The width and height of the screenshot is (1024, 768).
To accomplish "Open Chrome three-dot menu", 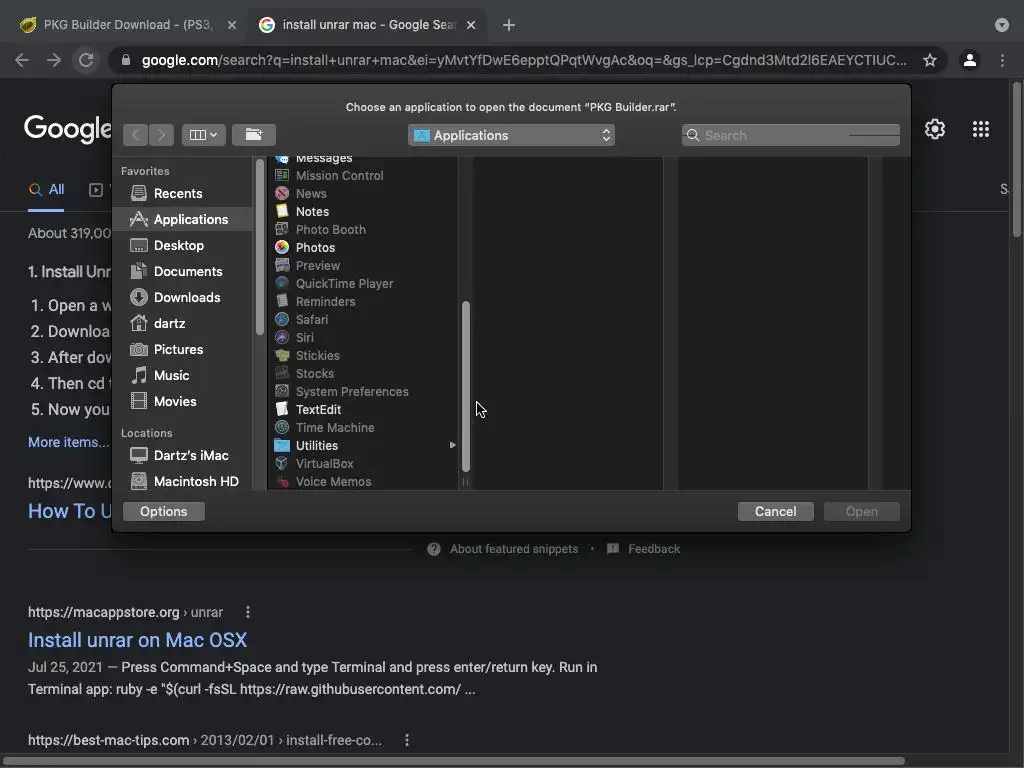I will tap(1002, 60).
